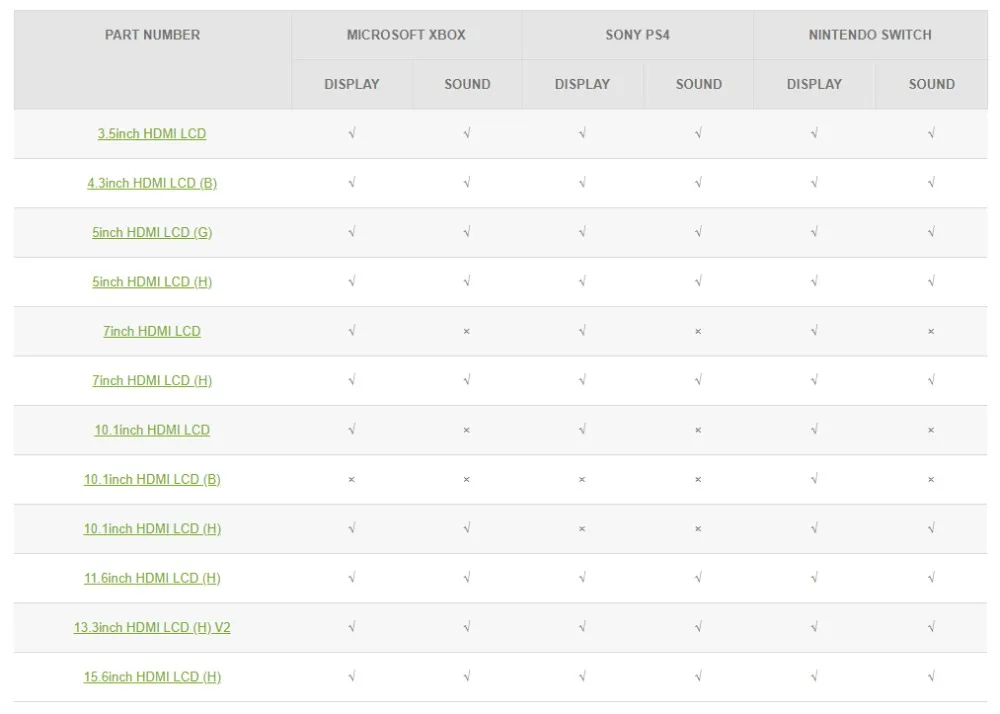Viewport: 1000px width, 714px height.
Task: Click PS4 sound cross for plain 10.1inch HDMI LCD
Action: tap(698, 430)
